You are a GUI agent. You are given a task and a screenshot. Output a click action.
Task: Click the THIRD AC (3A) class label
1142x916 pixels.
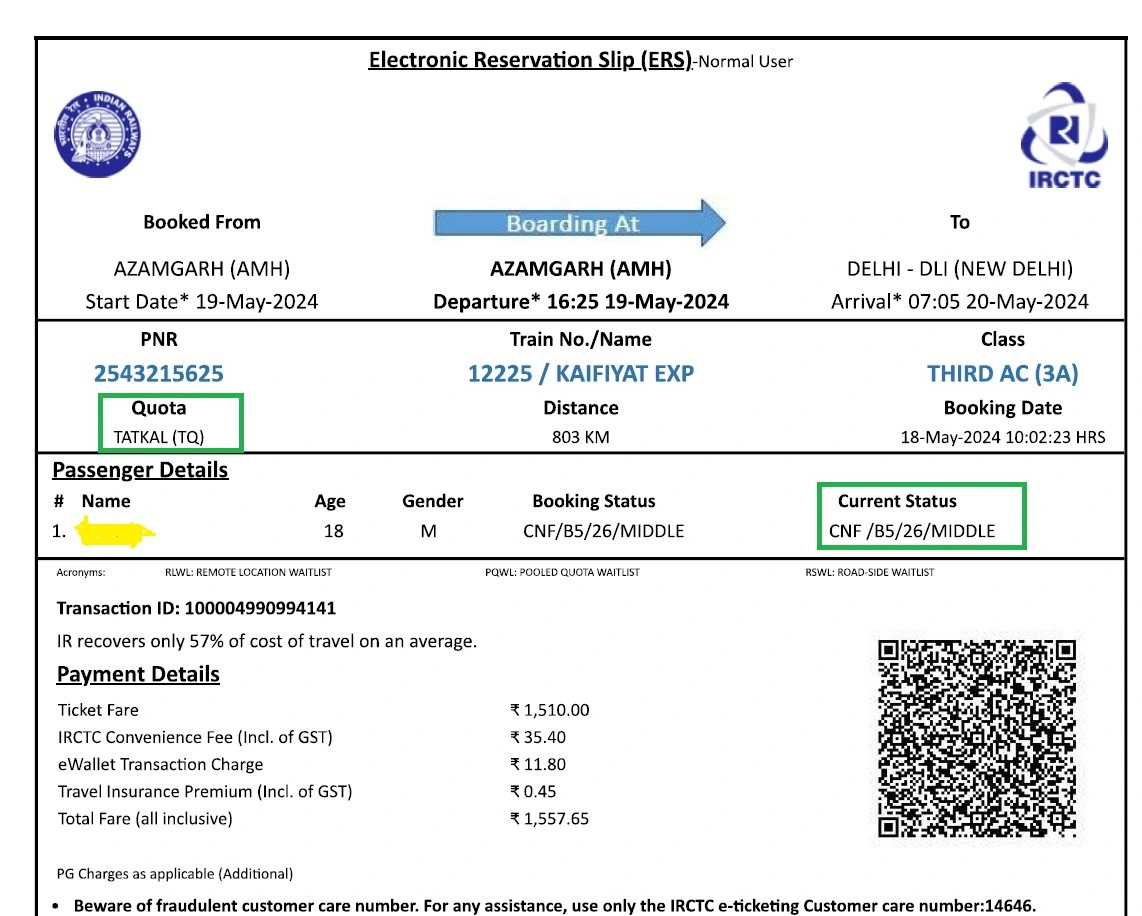tap(1002, 373)
